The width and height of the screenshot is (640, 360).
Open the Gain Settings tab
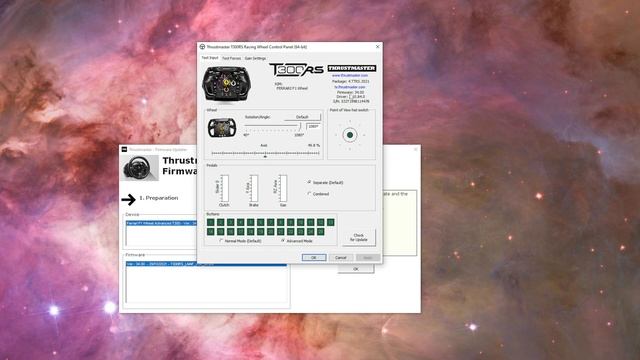pyautogui.click(x=255, y=58)
